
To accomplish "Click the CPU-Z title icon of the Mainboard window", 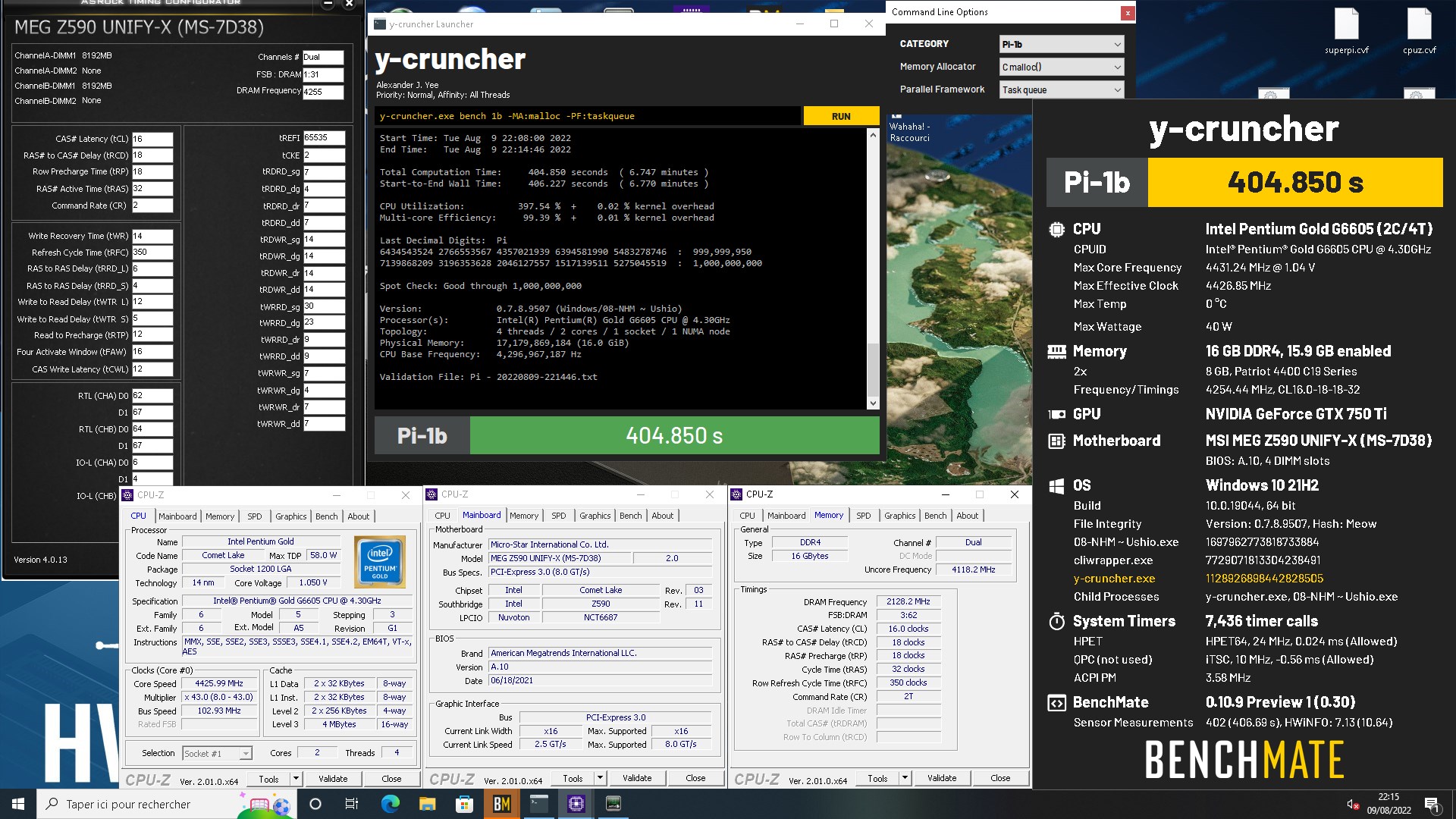I will click(431, 494).
